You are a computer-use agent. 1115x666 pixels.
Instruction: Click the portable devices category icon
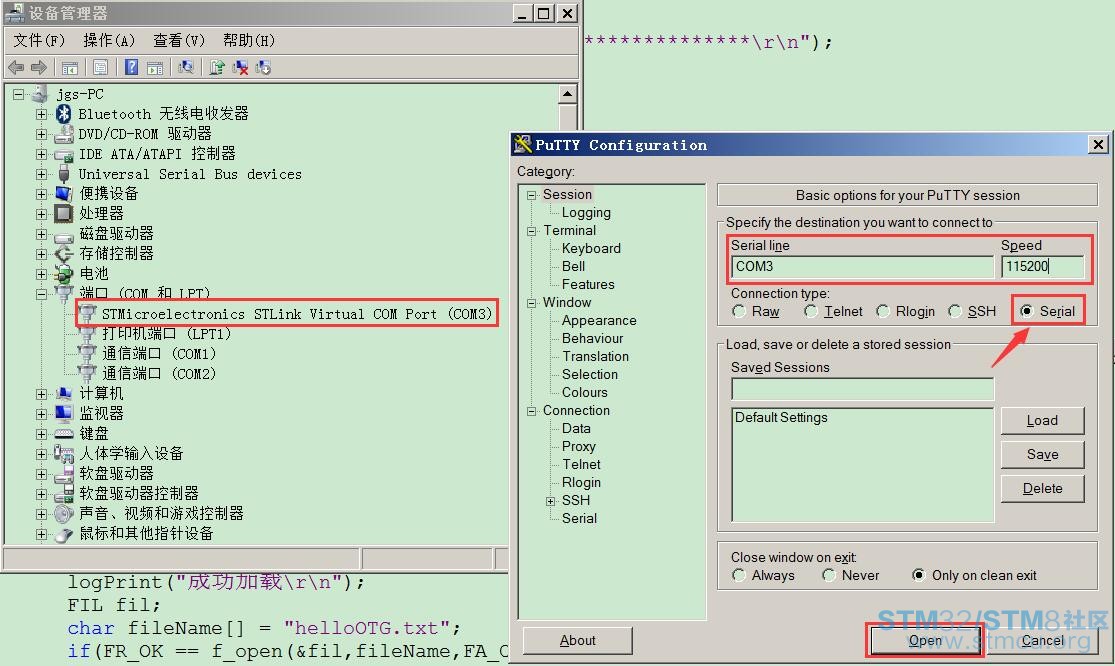(64, 193)
